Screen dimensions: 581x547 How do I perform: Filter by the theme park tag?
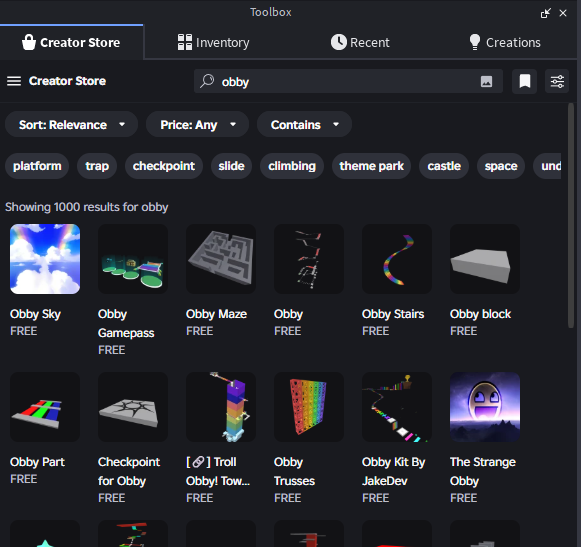click(371, 166)
